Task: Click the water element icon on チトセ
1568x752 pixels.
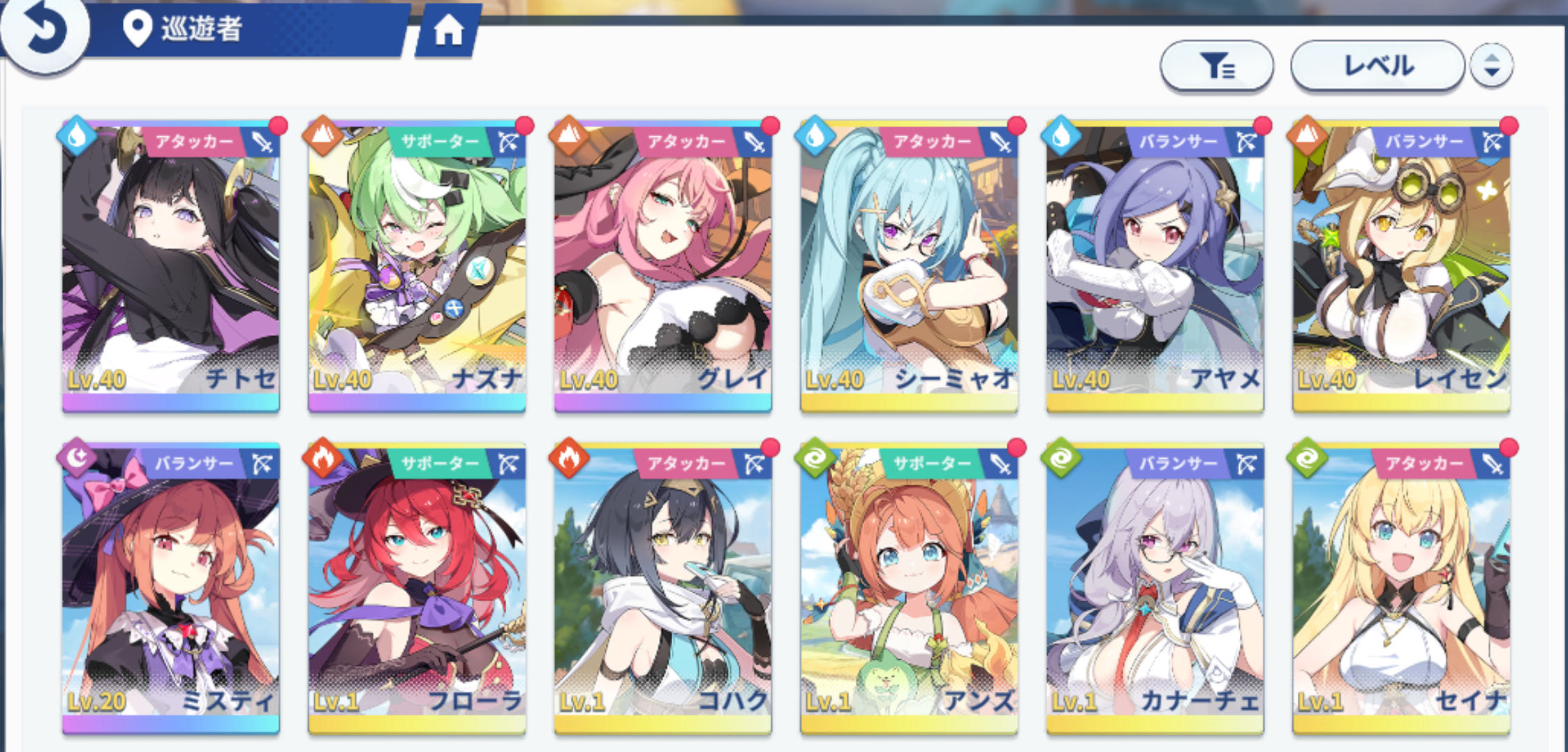Action: pos(77,136)
